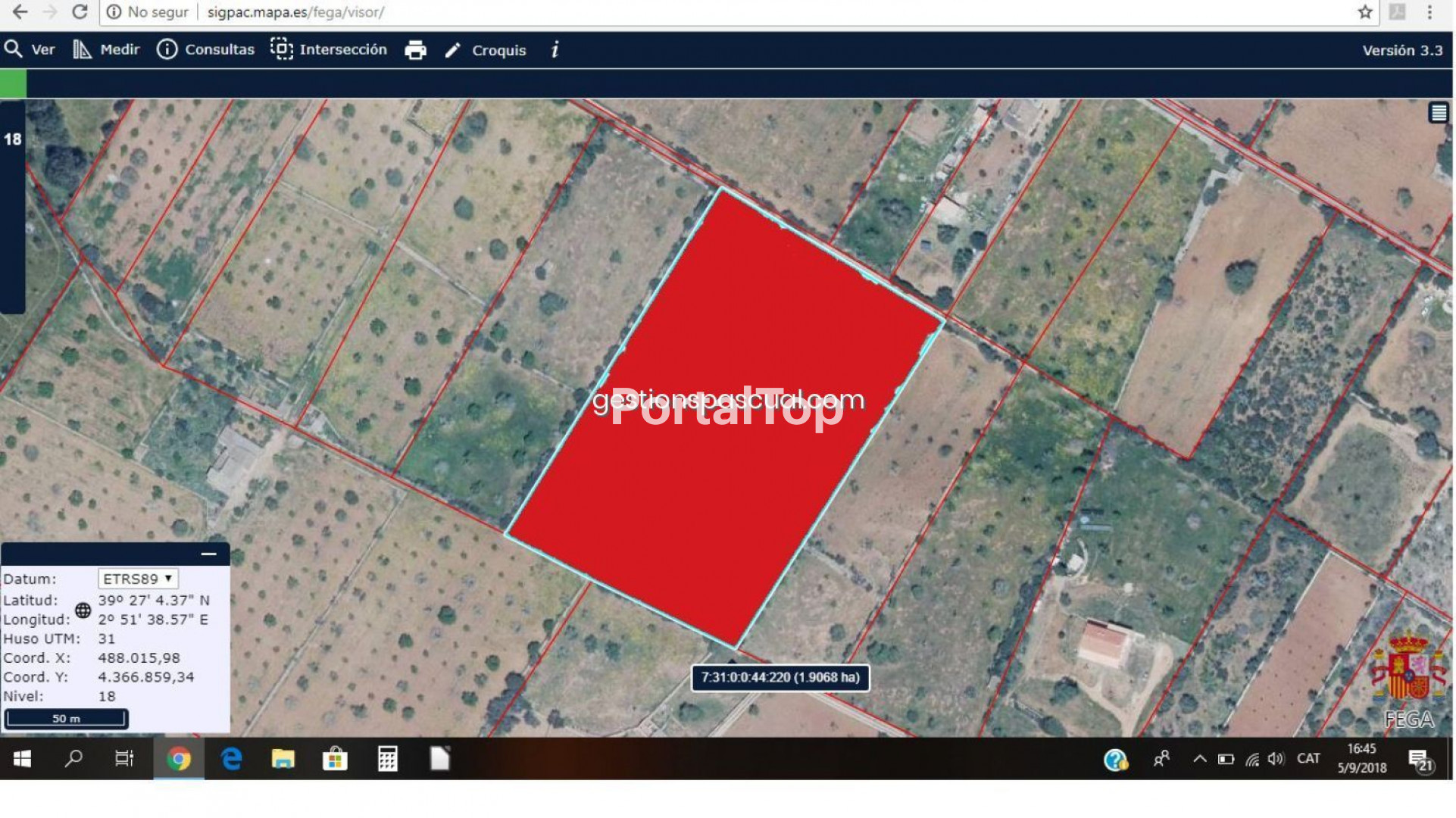Viewport: 1456px width, 818px height.
Task: Reload the page in browser
Action: pyautogui.click(x=80, y=12)
